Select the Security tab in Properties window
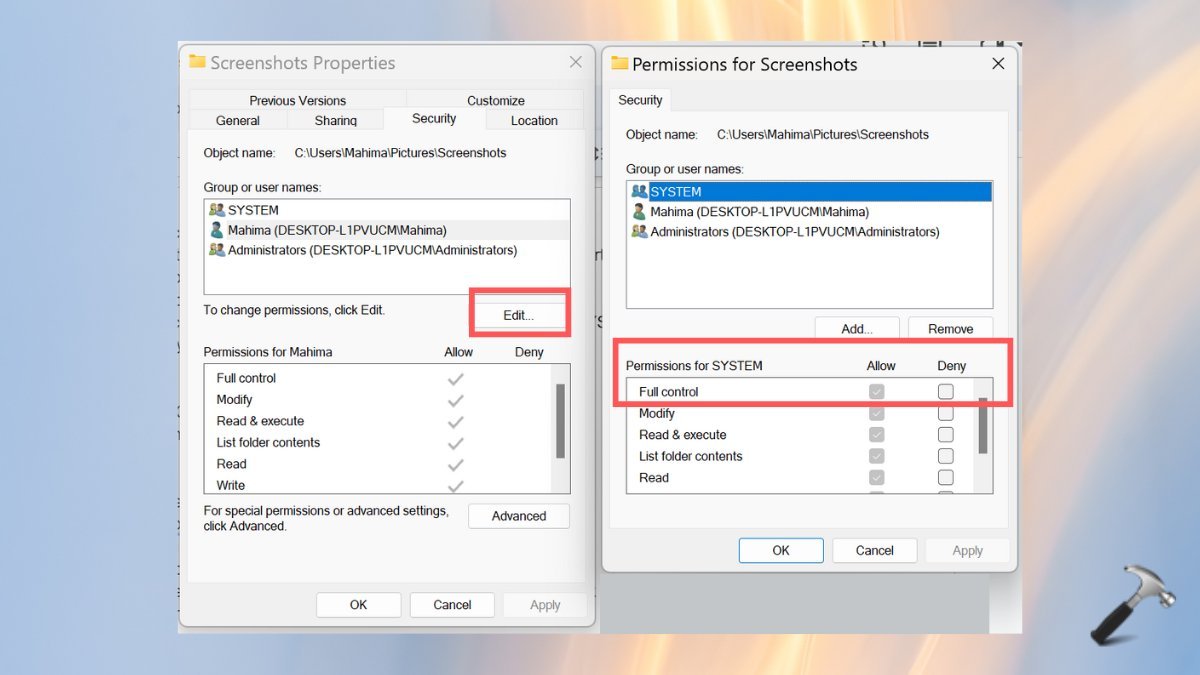This screenshot has width=1200, height=675. [x=434, y=118]
